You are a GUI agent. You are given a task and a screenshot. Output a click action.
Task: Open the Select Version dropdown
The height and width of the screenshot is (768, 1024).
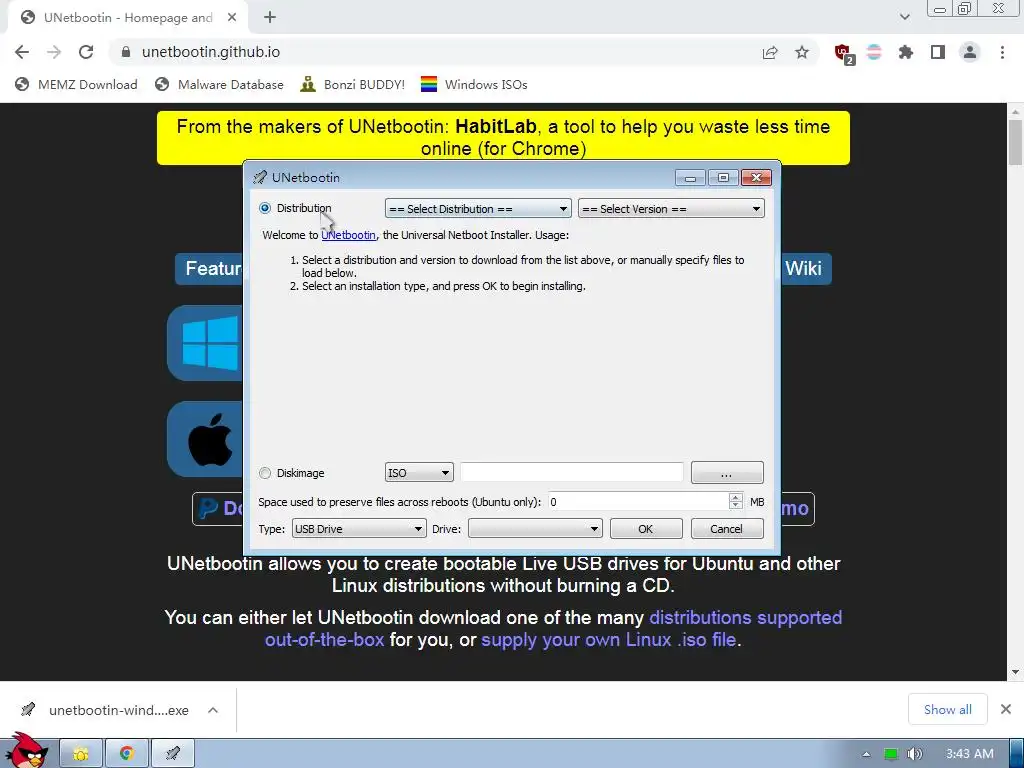(671, 209)
